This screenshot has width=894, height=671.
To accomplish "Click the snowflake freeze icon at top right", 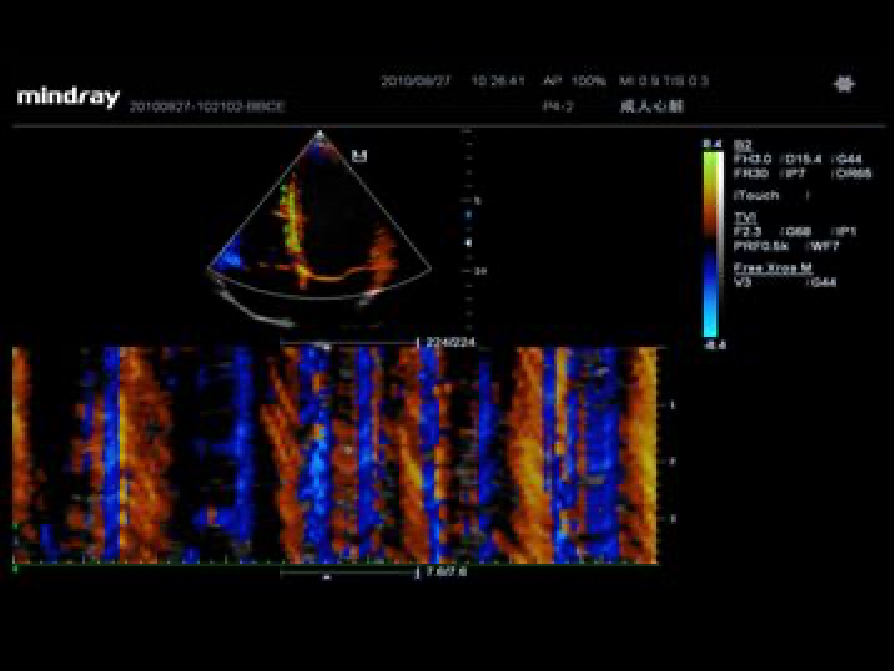I will tap(844, 85).
